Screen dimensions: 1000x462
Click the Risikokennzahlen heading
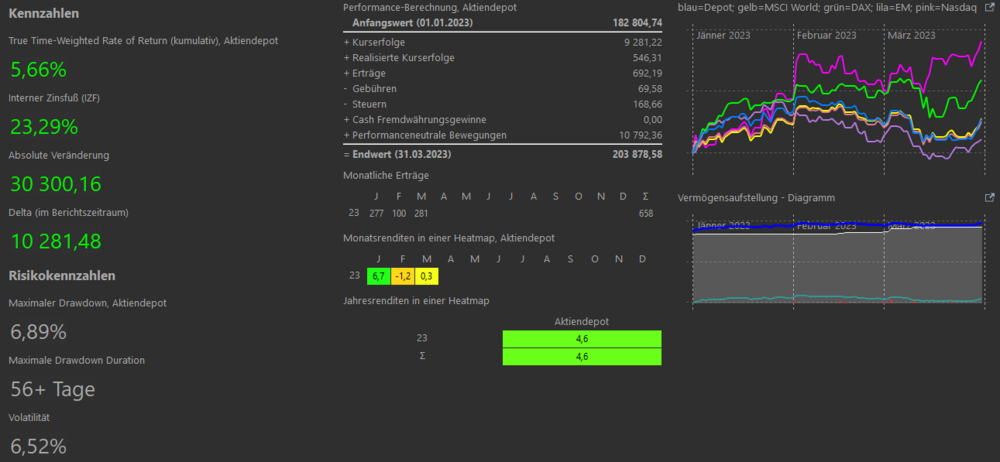pyautogui.click(x=62, y=276)
